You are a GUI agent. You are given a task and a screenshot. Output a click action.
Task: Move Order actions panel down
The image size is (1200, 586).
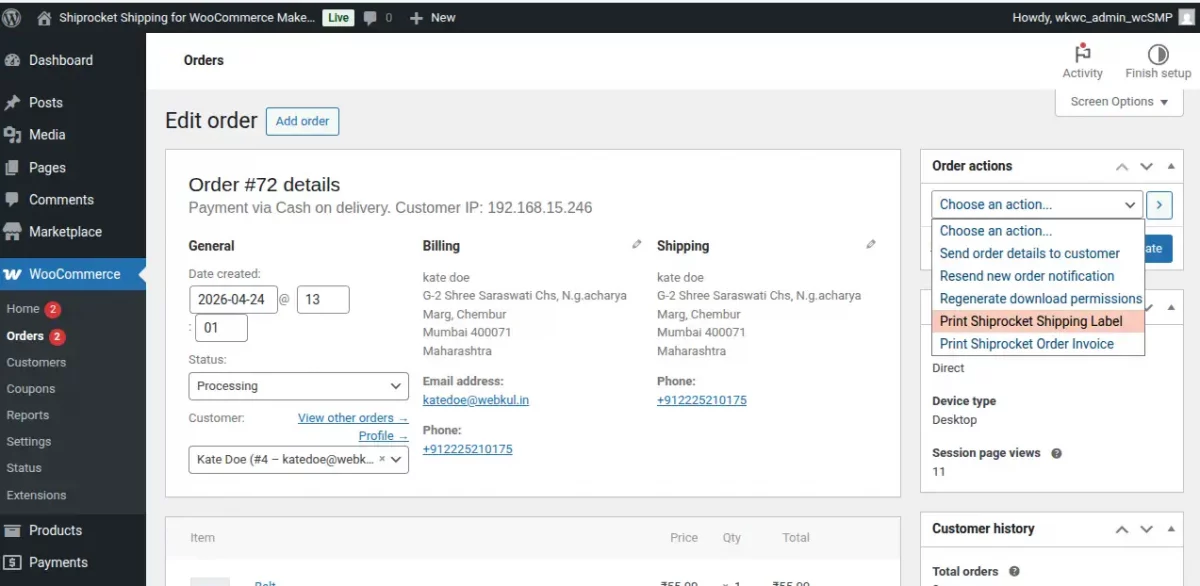coord(1146,166)
